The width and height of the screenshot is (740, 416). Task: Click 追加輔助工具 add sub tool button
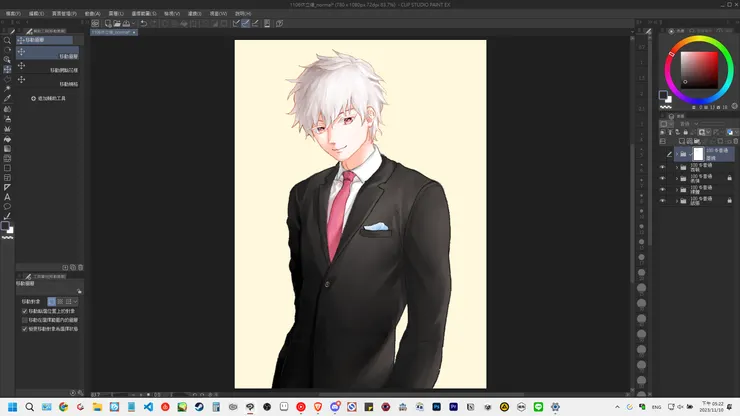[x=49, y=99]
